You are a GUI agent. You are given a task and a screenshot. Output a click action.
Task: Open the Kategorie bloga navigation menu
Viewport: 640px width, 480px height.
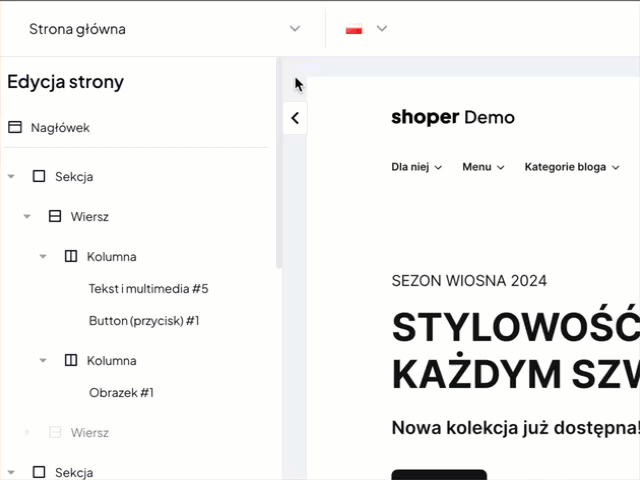click(x=572, y=167)
